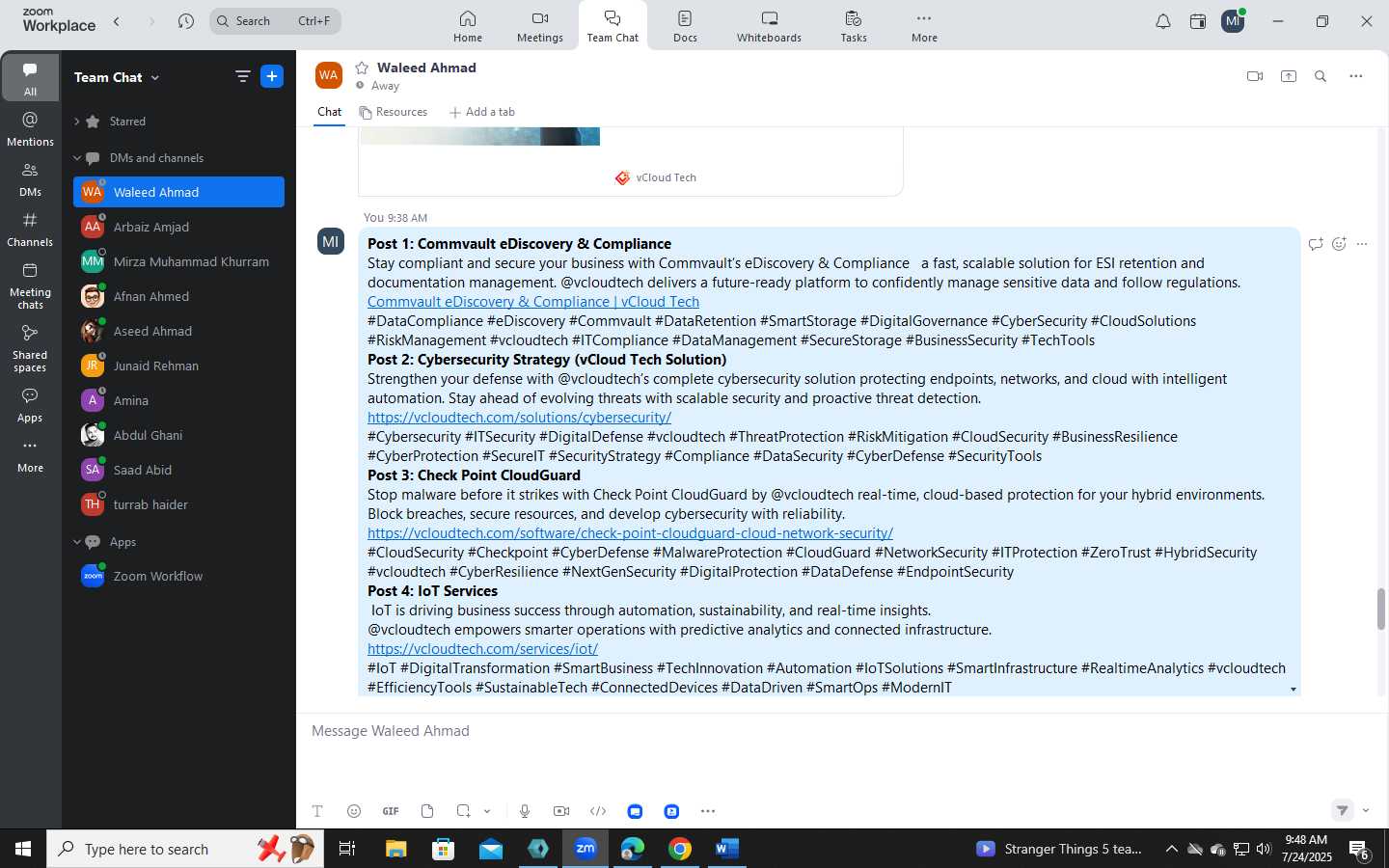Viewport: 1389px width, 868px height.
Task: Open the top More menu
Action: [924, 26]
